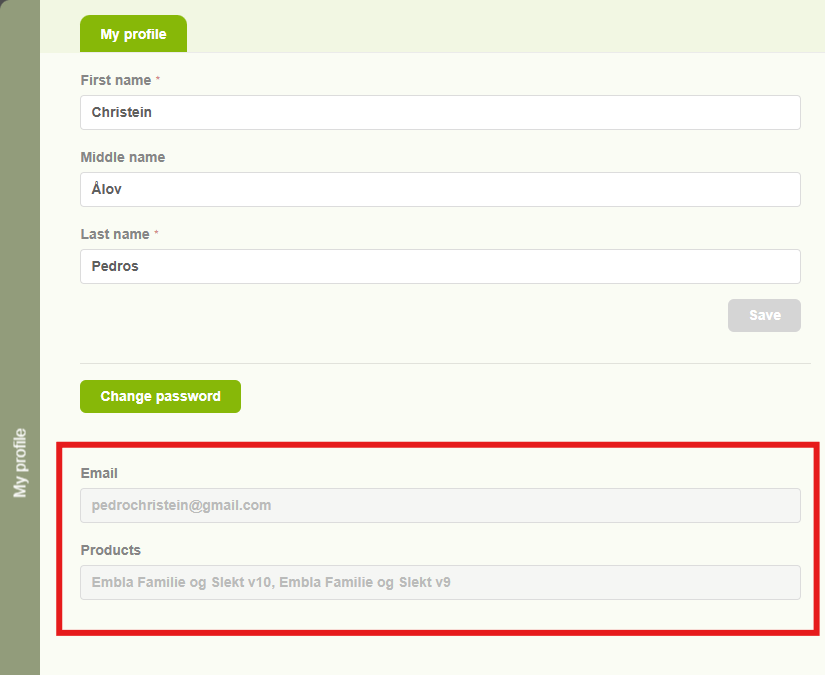This screenshot has width=825, height=675.
Task: Click the red asterisk beside Last name
Action: (156, 233)
